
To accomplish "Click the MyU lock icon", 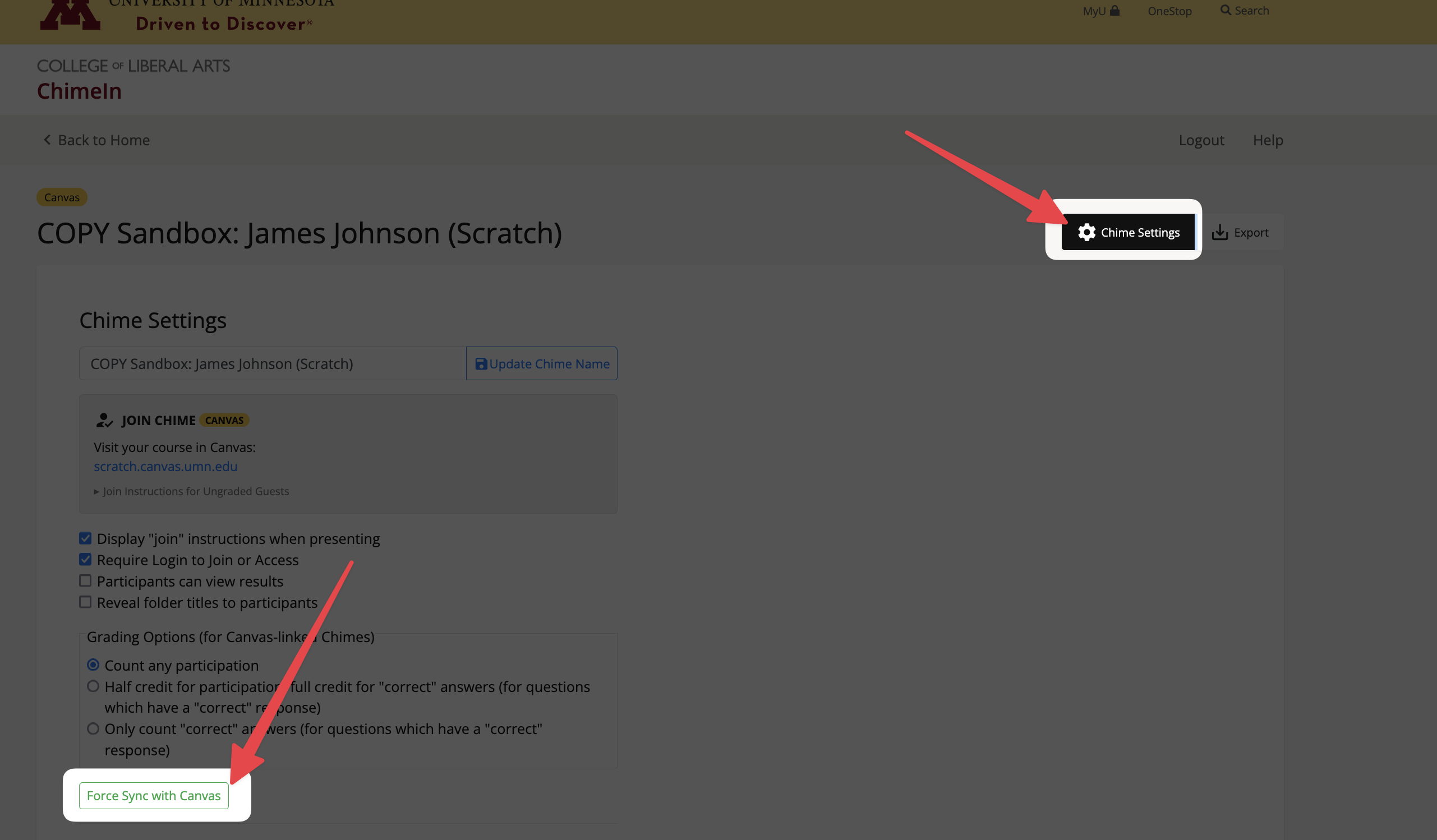I will coord(1115,11).
